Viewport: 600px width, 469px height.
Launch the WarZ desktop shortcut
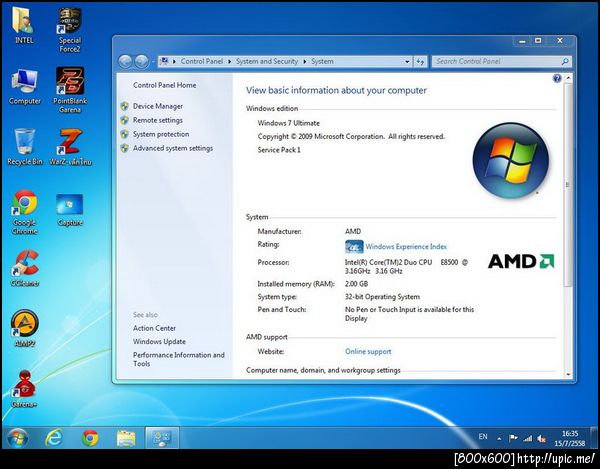point(70,147)
